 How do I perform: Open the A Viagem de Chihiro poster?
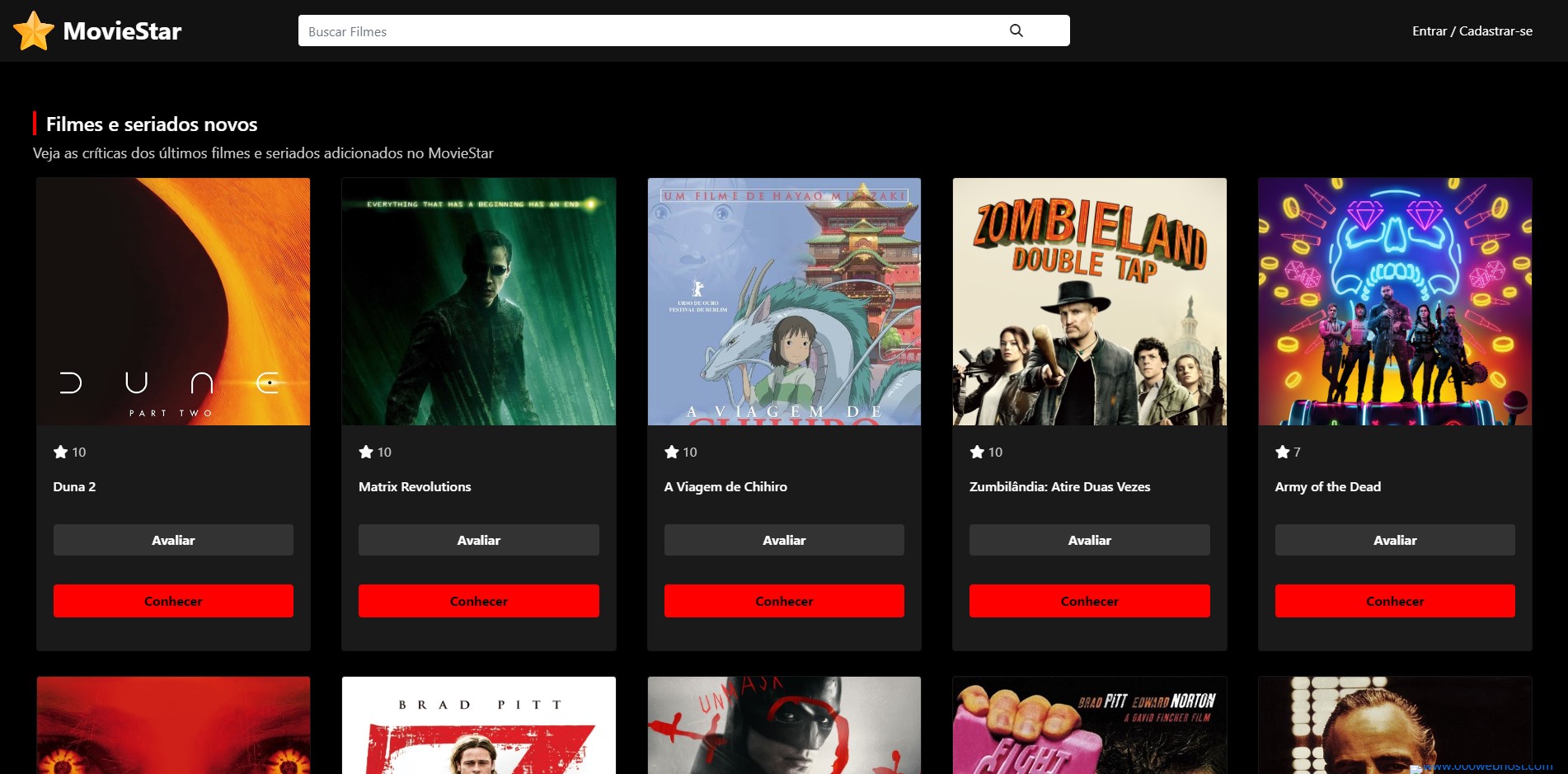click(784, 302)
